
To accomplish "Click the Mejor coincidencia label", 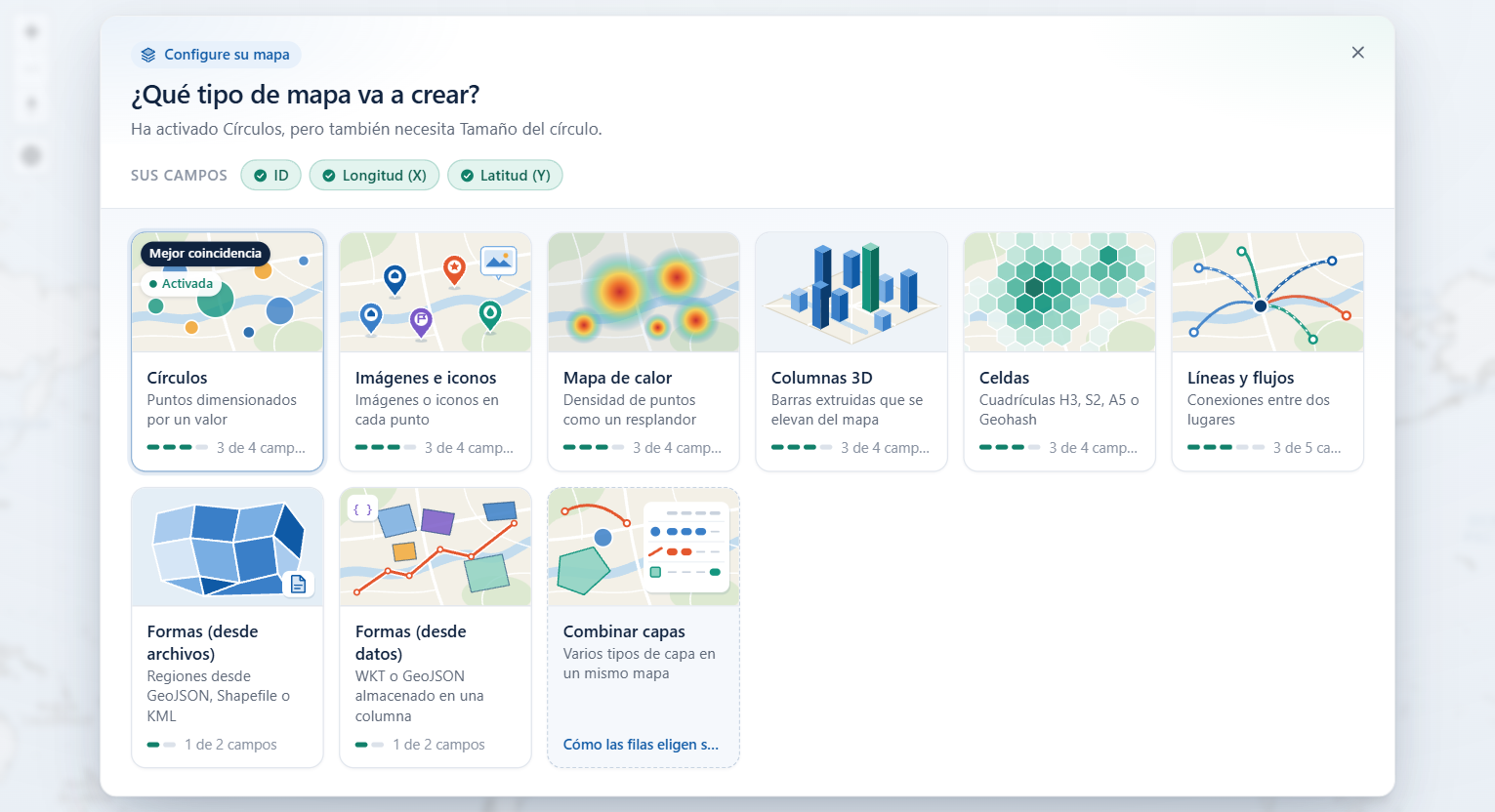I will click(x=205, y=254).
